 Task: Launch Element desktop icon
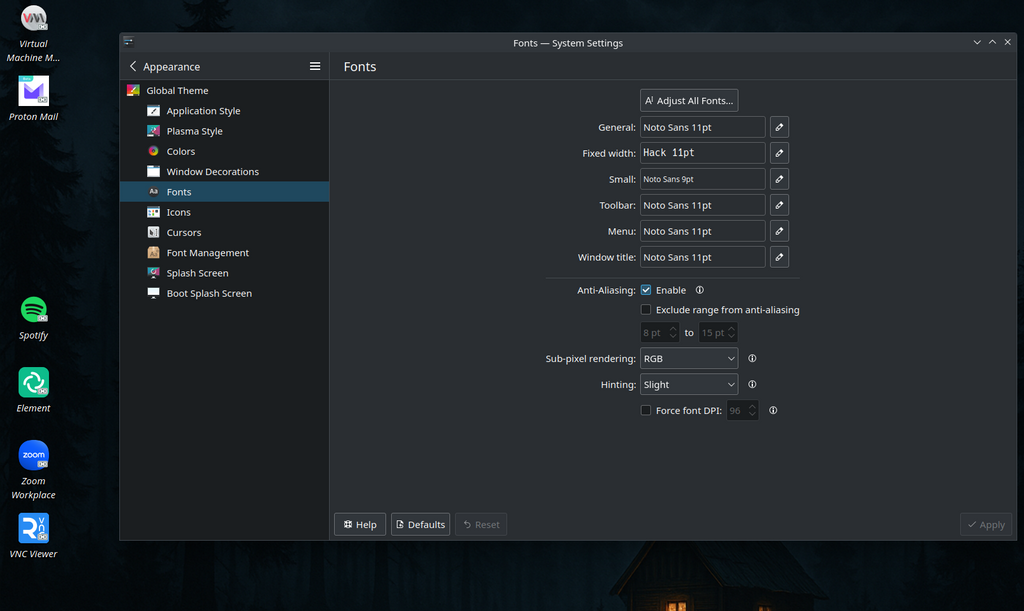33,383
